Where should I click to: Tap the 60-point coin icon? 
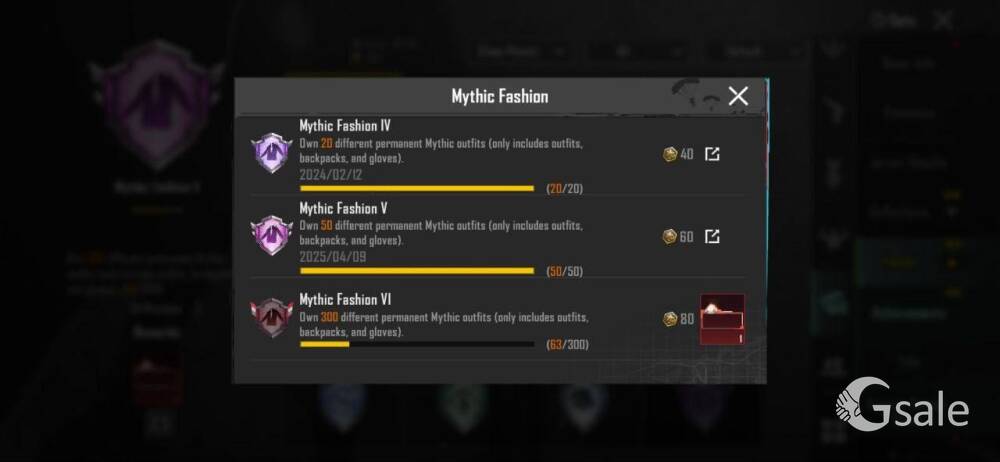[x=670, y=237]
